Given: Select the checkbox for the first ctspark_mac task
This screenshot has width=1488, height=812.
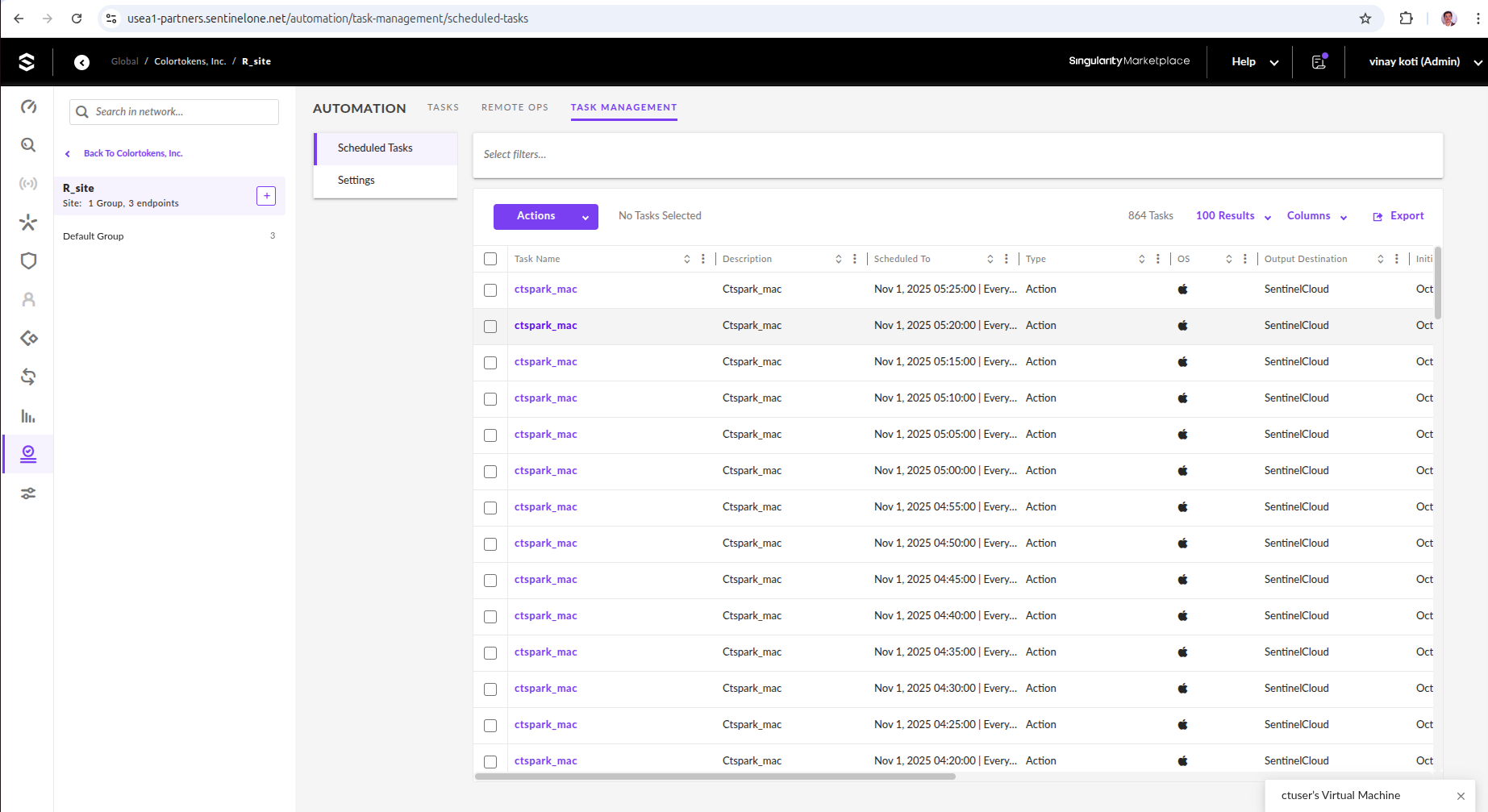Looking at the screenshot, I should [x=490, y=289].
